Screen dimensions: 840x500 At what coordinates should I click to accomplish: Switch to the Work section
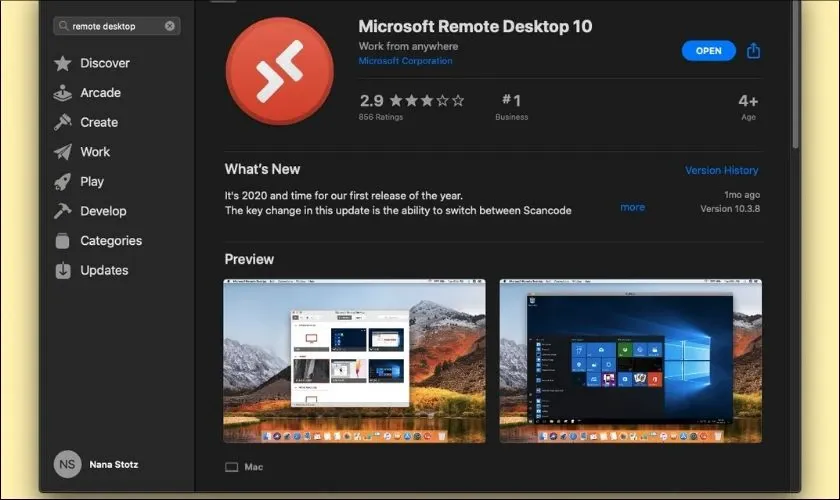[95, 152]
